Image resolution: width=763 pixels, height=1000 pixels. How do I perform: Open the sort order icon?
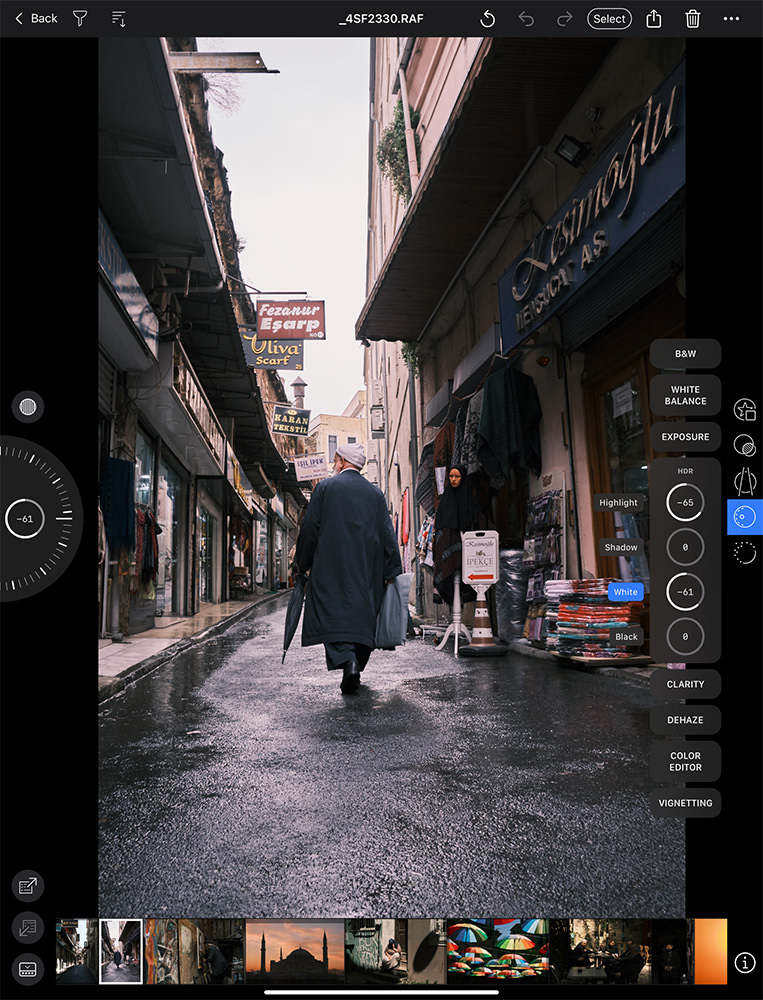(x=119, y=18)
